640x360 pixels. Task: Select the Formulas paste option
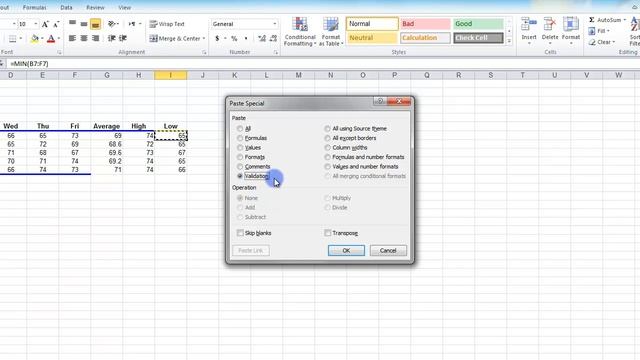[x=240, y=138]
